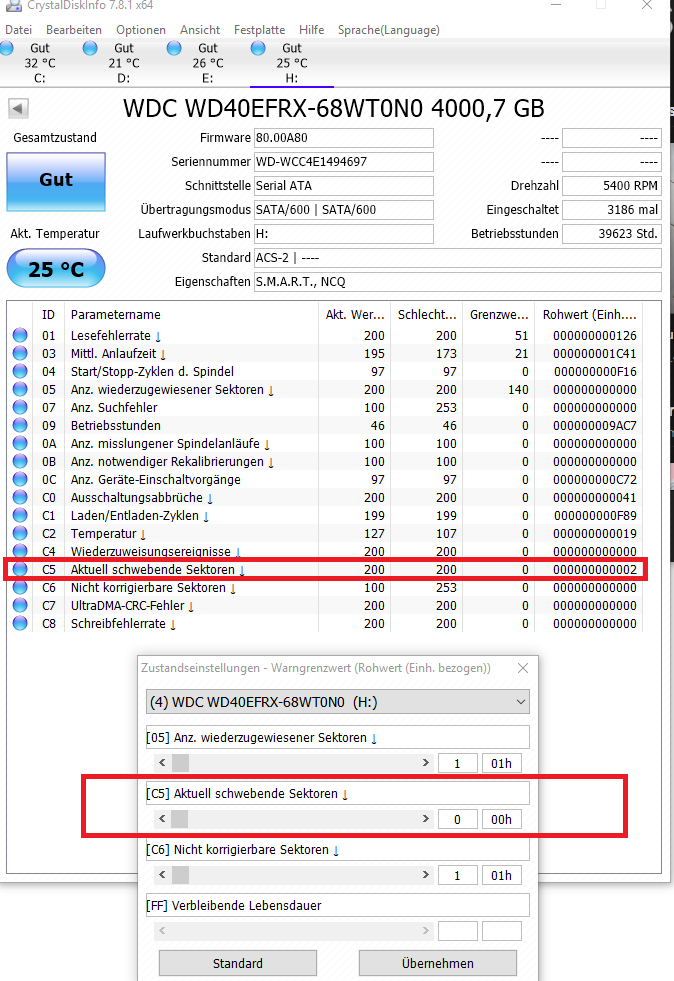Image resolution: width=674 pixels, height=981 pixels.
Task: Click the 25 °C temperature button
Action: click(x=56, y=268)
